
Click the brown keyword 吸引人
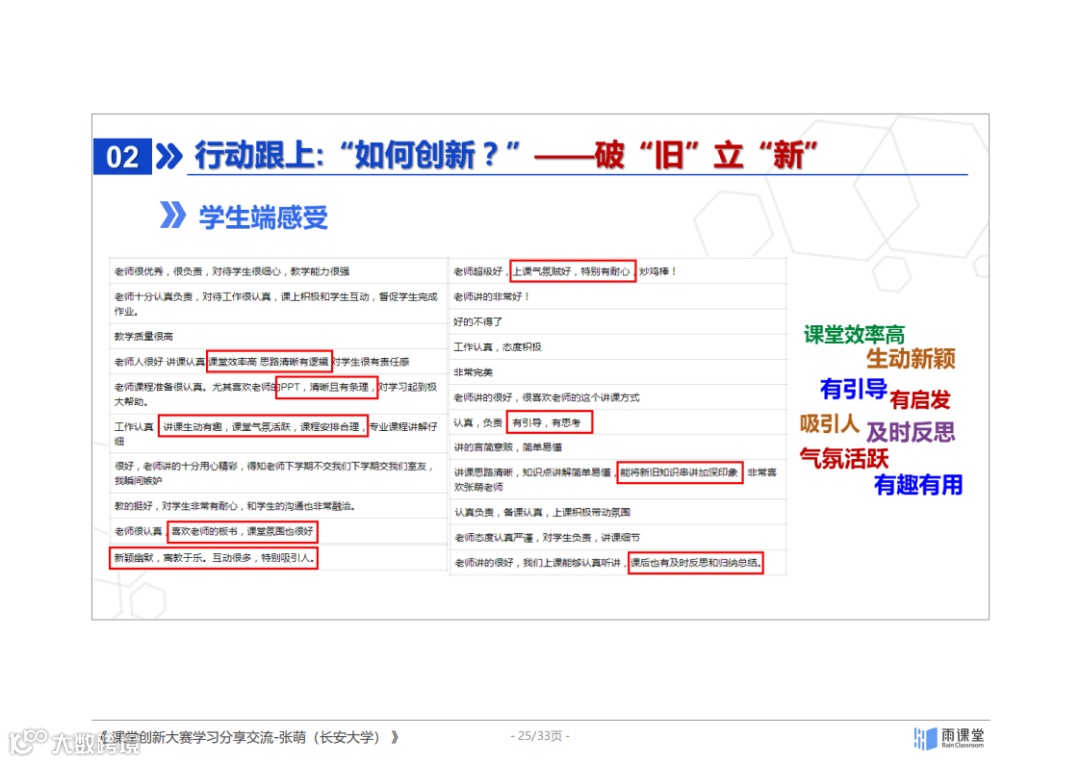tap(829, 424)
